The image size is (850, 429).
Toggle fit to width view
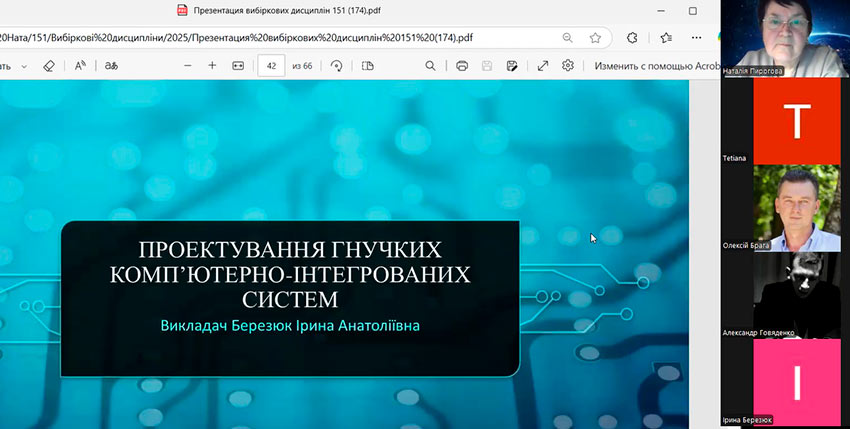pyautogui.click(x=238, y=65)
